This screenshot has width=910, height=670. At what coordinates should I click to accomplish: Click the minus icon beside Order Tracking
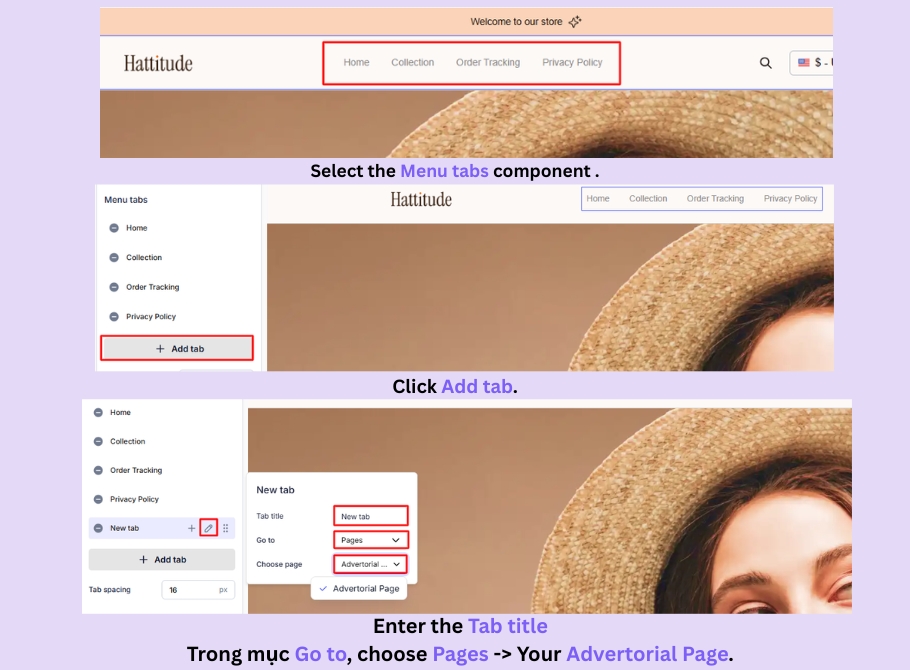98,470
